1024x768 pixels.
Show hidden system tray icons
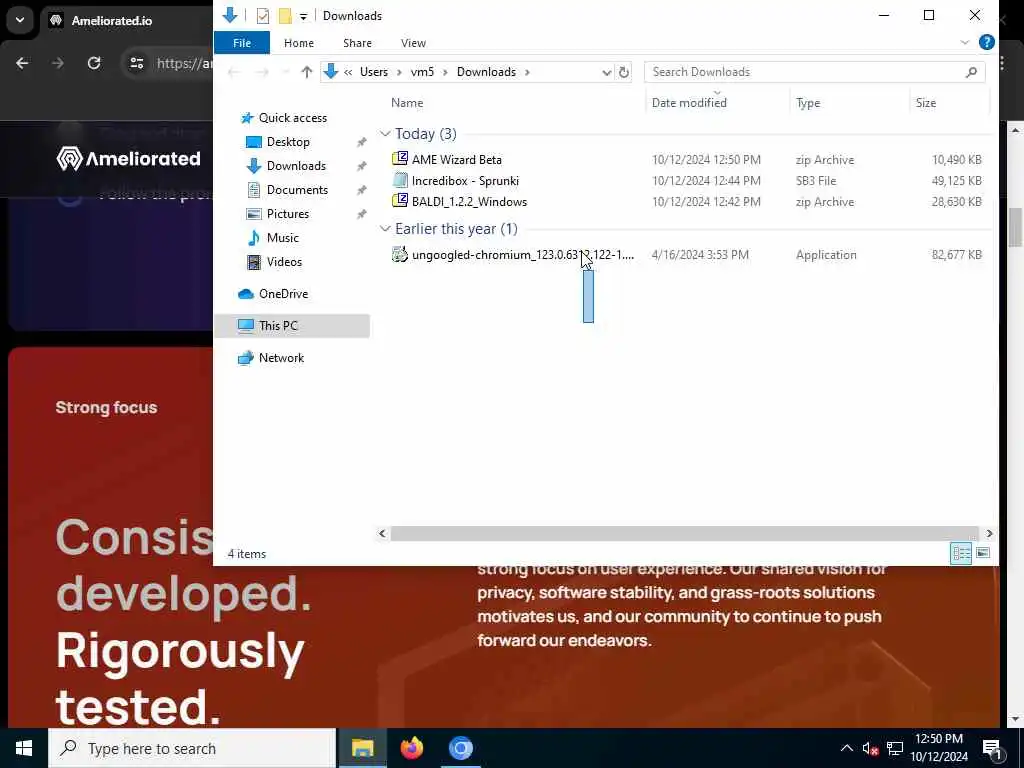click(x=846, y=748)
